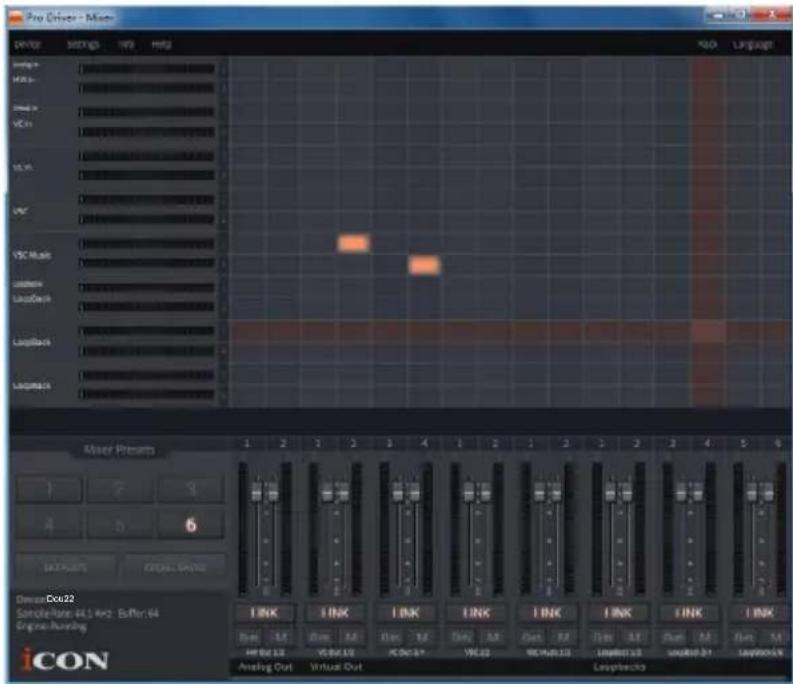Mute the second strip with its M button
This screenshot has height=684, width=793.
[350, 636]
